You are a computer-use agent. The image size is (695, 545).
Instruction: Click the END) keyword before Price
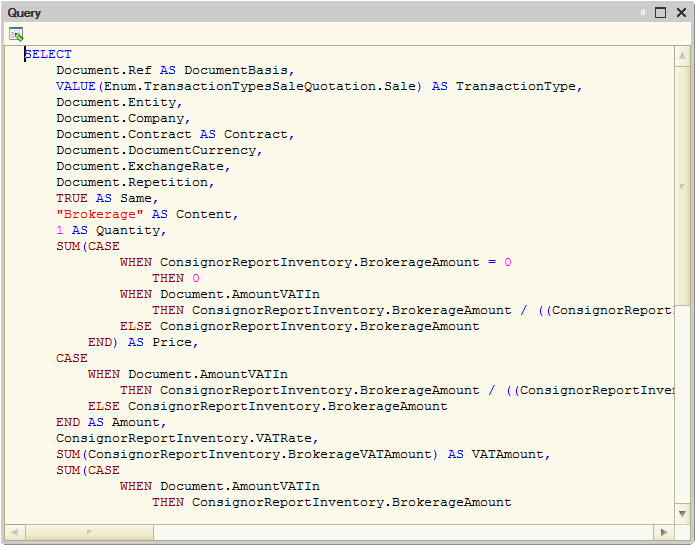click(103, 342)
